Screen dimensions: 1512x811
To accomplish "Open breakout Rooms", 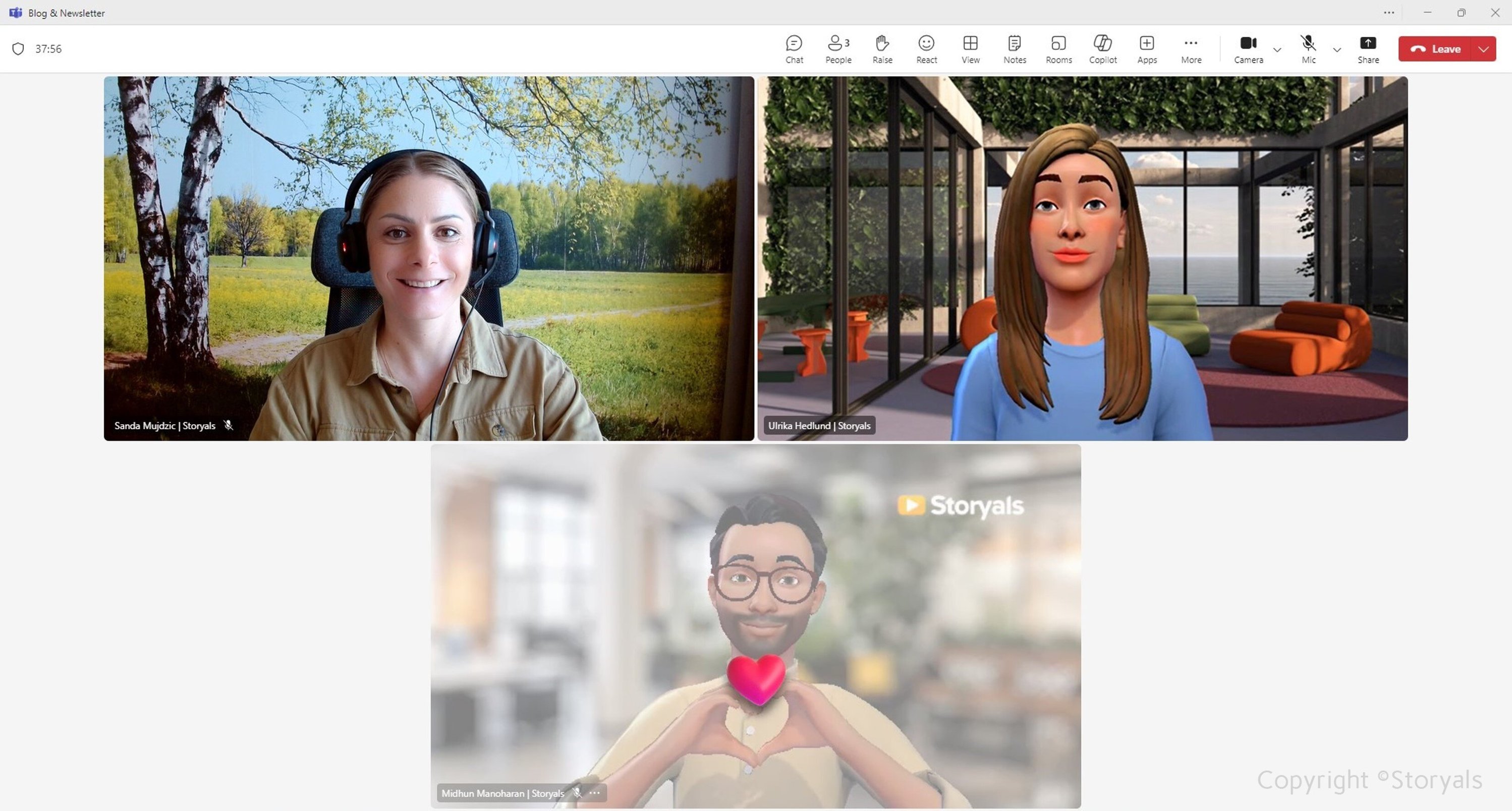I will pyautogui.click(x=1059, y=48).
